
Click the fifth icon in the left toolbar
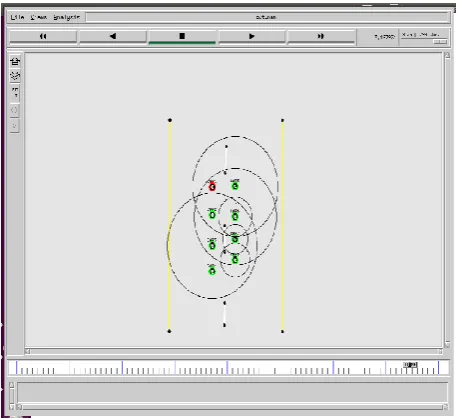tap(14, 126)
